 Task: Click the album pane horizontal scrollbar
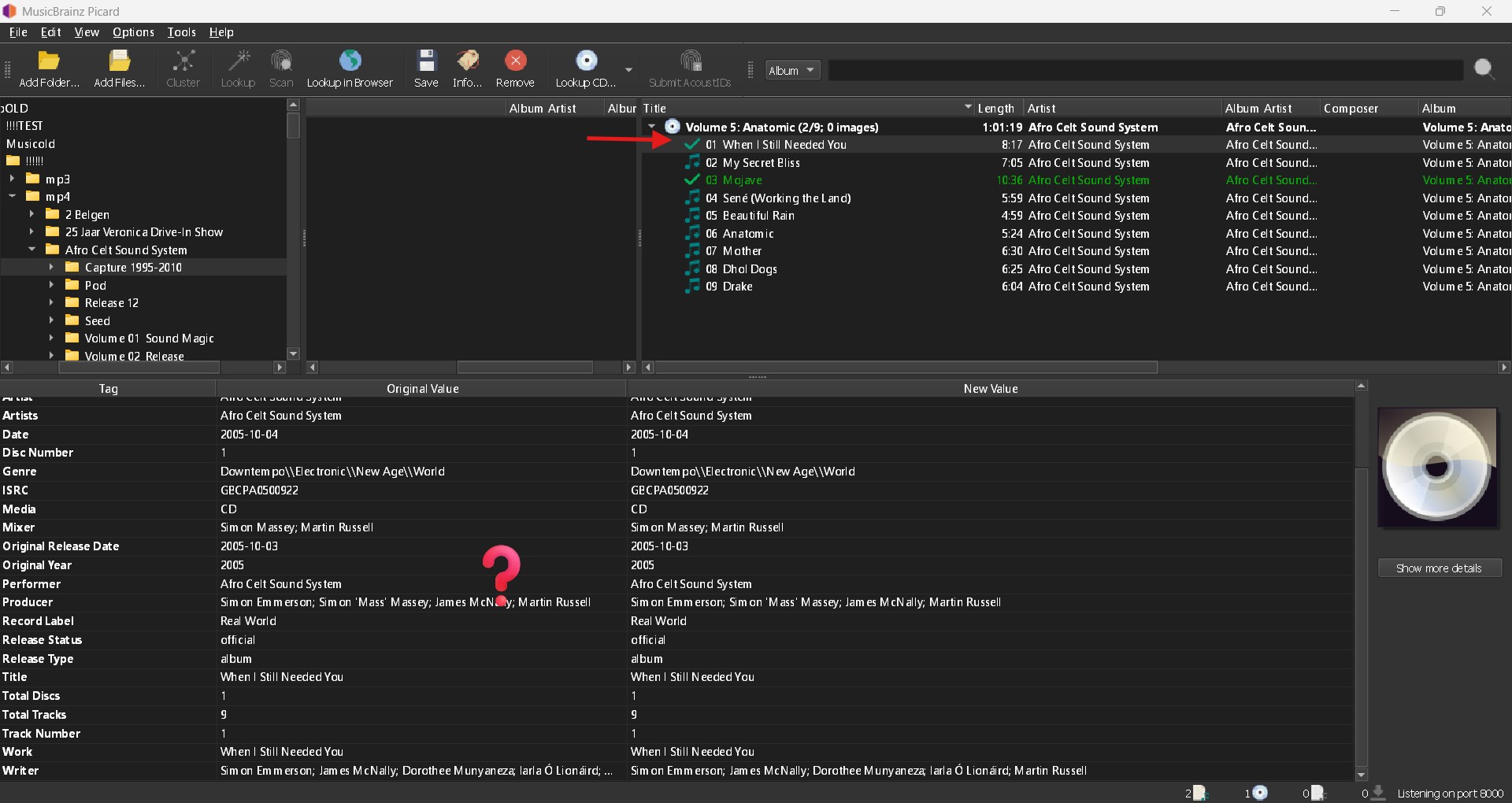[906, 367]
